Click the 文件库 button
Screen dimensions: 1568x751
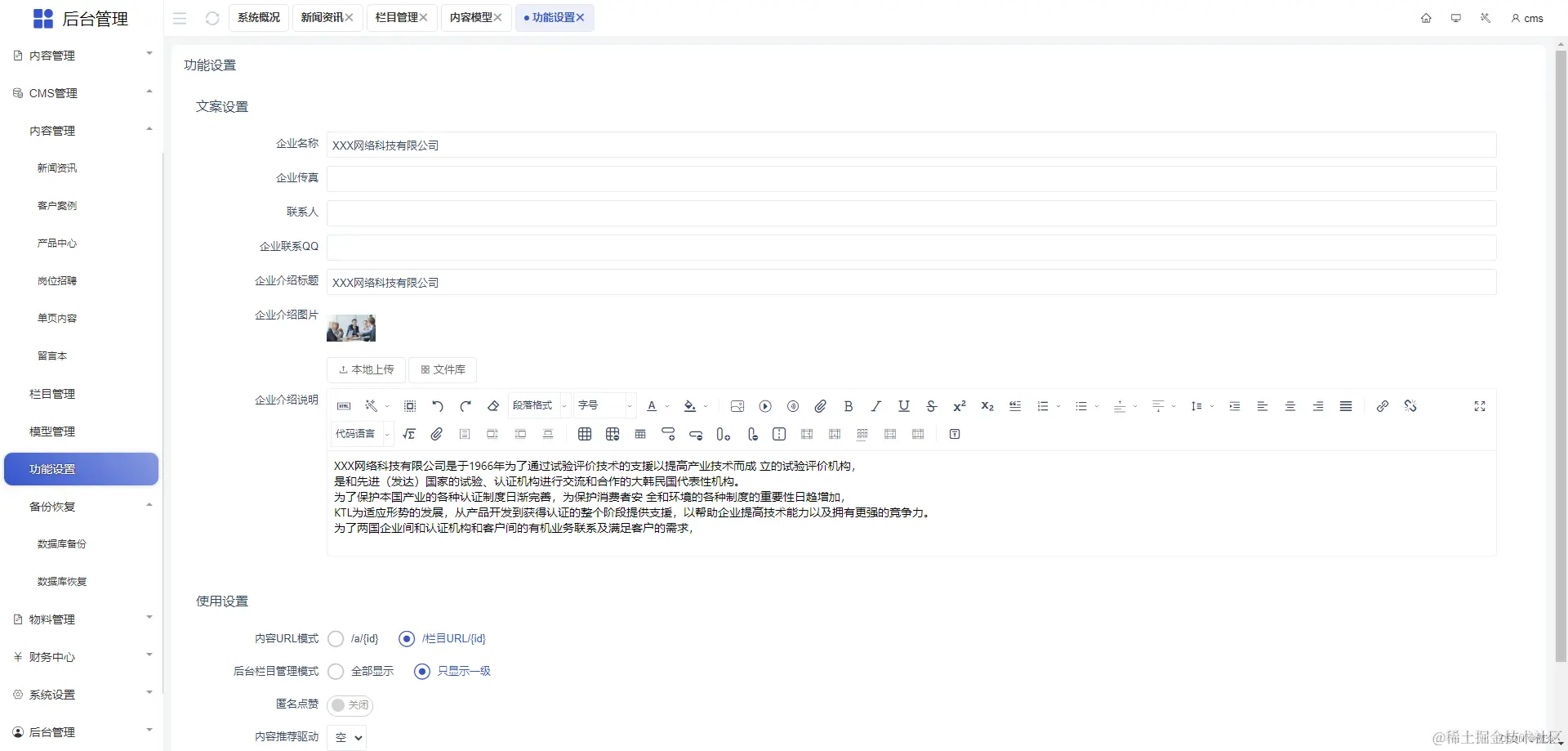[x=443, y=369]
